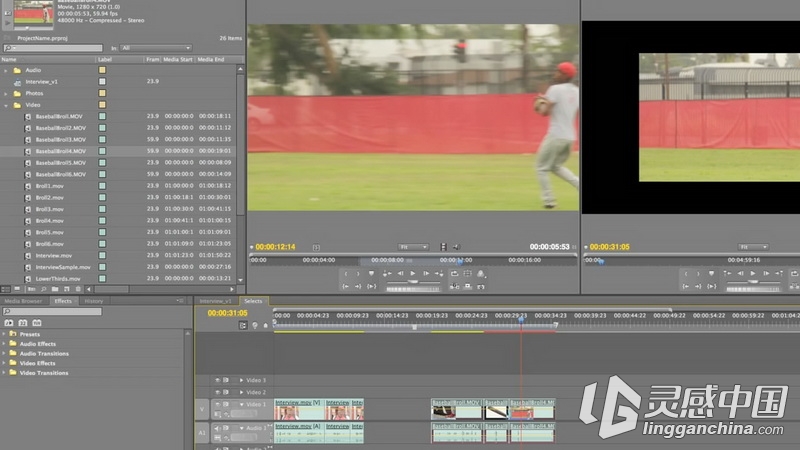800x450 pixels.
Task: Open Program monitor Fit zoom dropdown
Action: [753, 247]
